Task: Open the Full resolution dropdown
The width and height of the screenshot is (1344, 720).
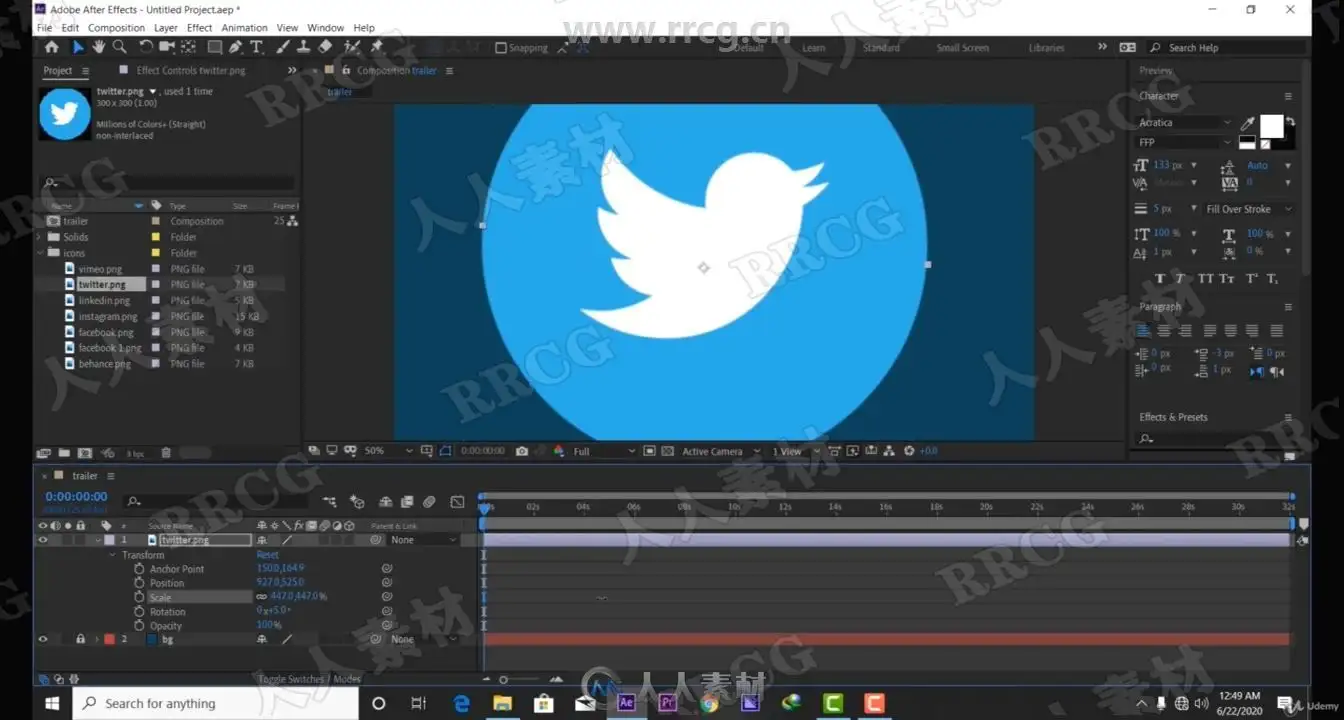Action: coord(604,451)
